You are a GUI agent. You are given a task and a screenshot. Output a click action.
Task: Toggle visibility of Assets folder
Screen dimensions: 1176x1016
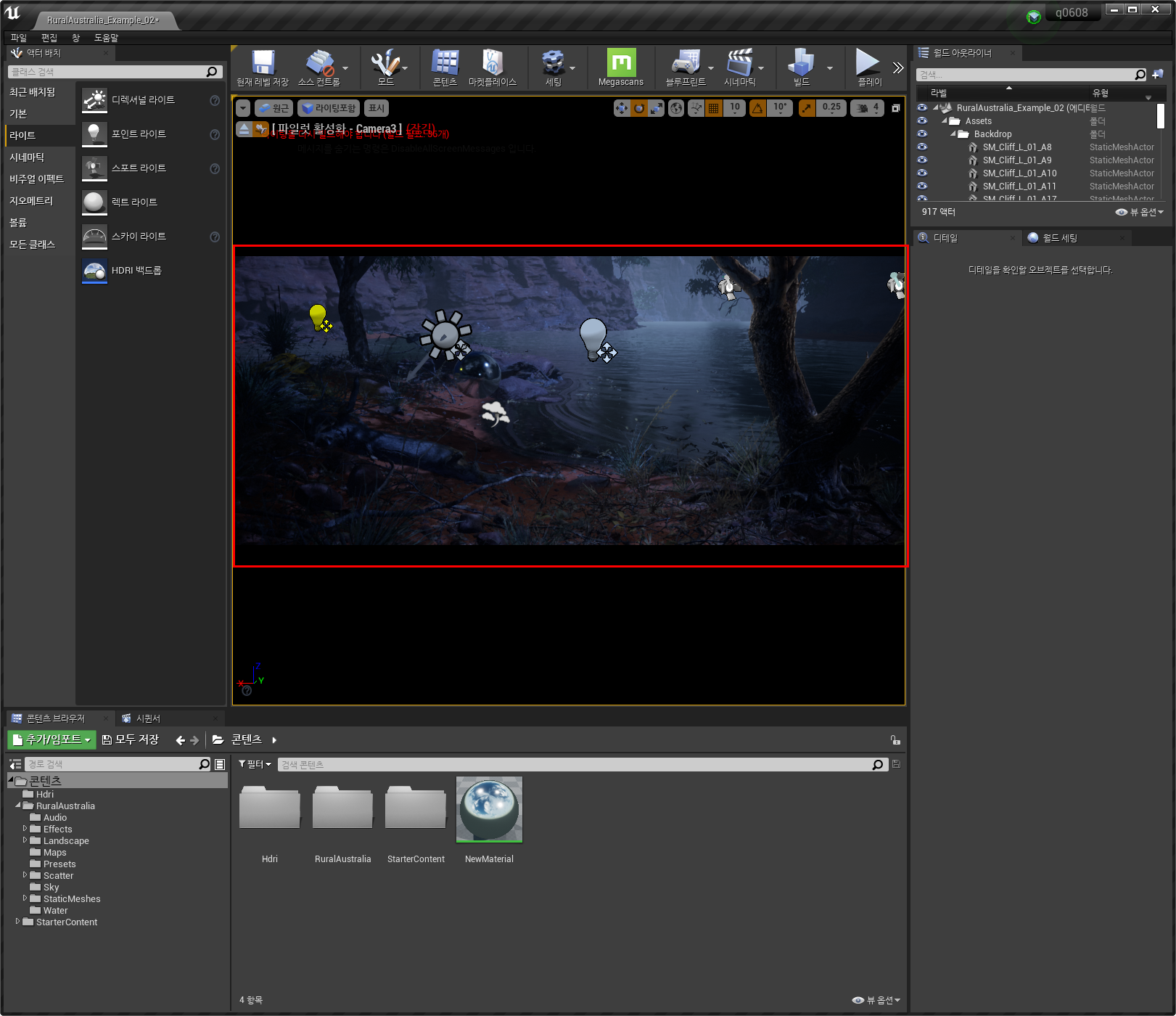922,120
